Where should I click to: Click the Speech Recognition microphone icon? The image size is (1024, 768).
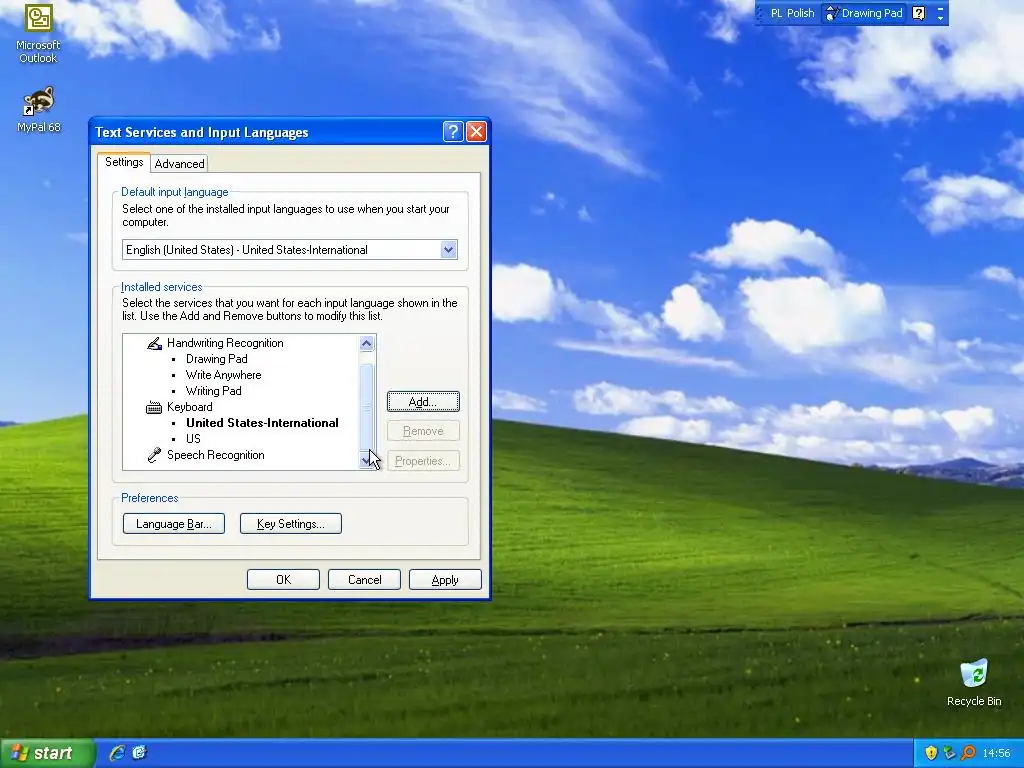(154, 455)
